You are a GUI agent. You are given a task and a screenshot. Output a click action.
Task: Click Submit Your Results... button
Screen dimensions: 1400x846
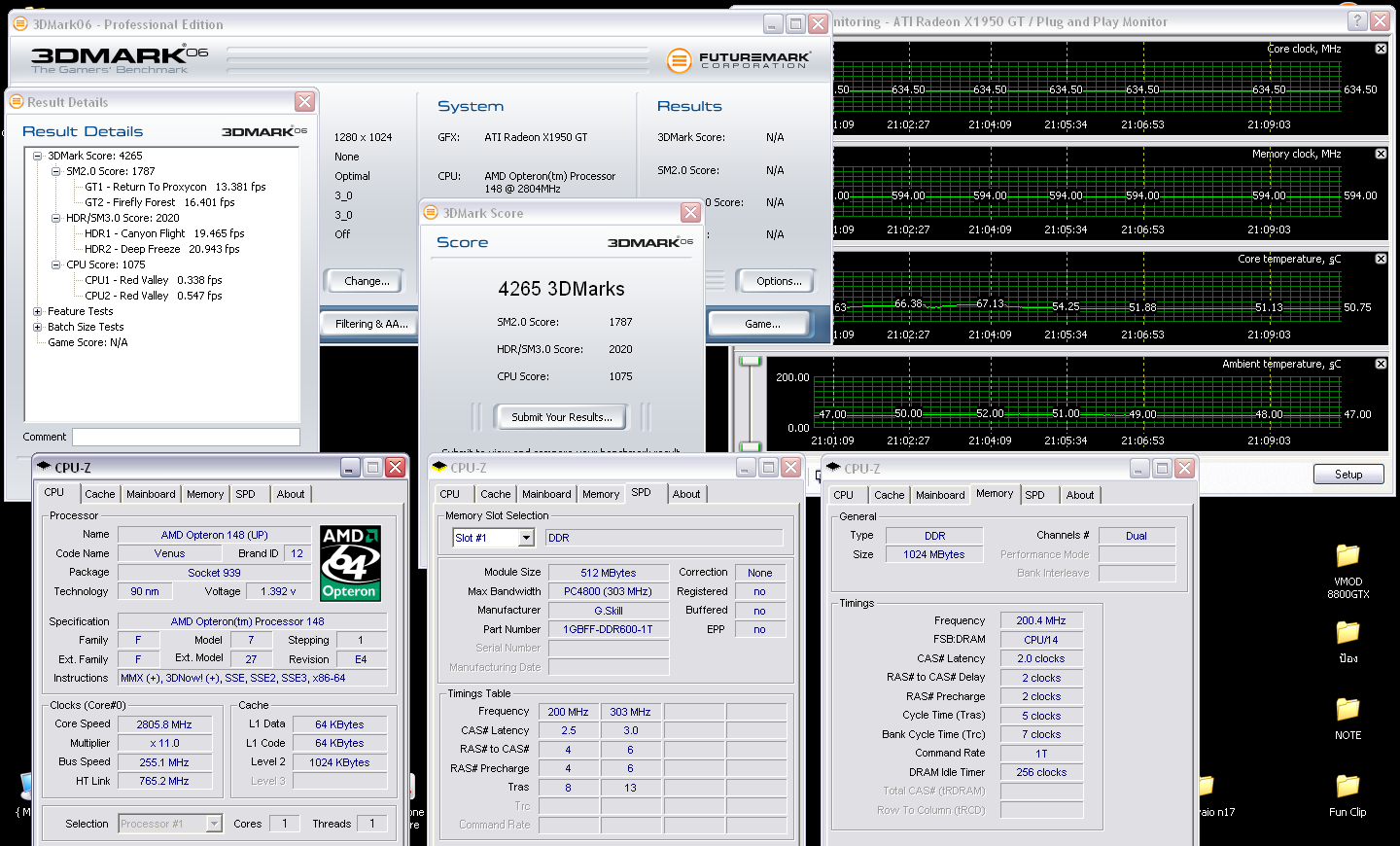pos(561,417)
